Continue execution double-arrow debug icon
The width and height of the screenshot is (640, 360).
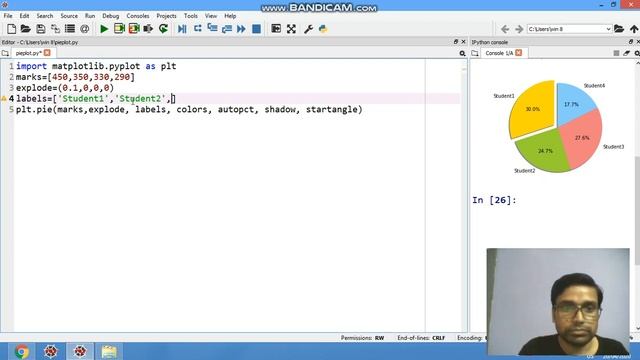tap(241, 29)
